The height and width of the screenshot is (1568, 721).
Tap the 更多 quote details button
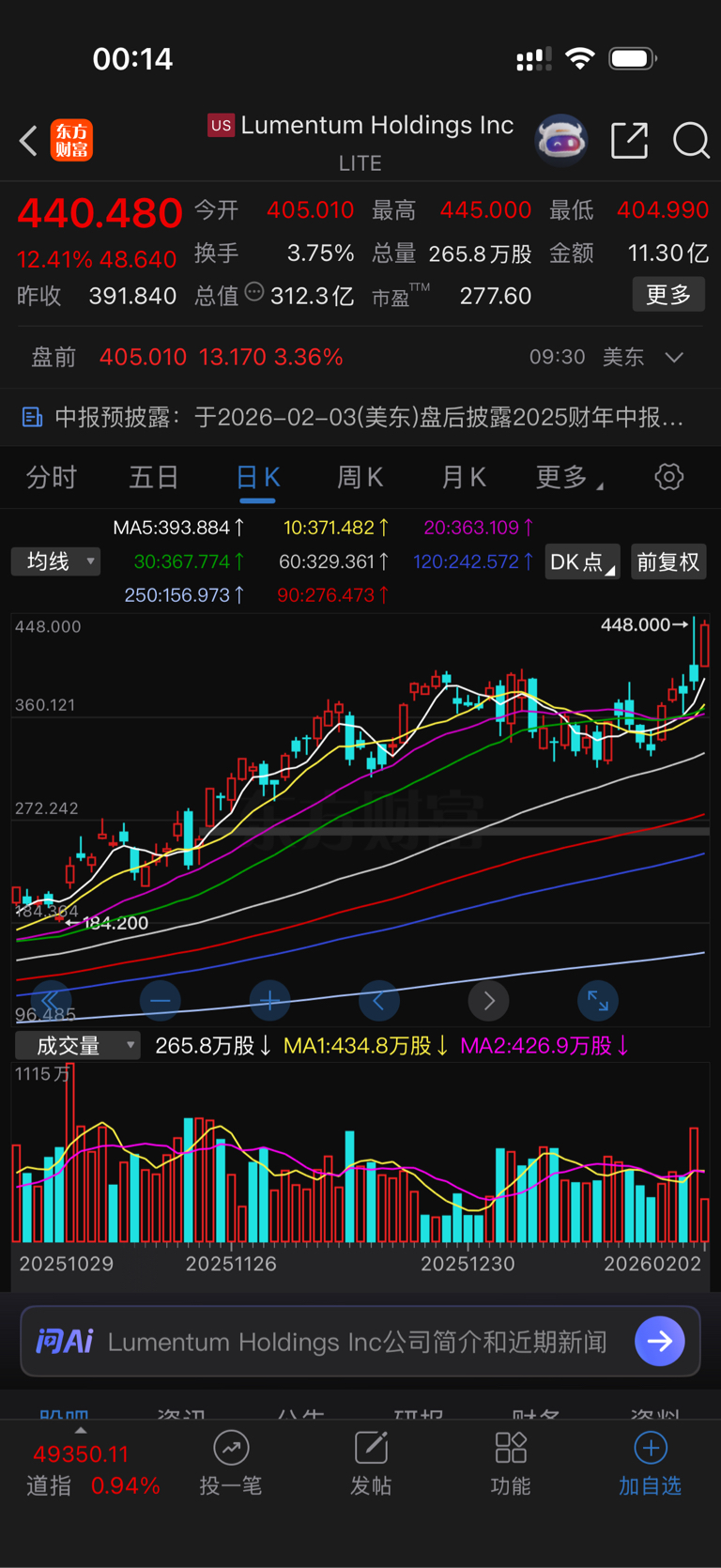pyautogui.click(x=668, y=295)
